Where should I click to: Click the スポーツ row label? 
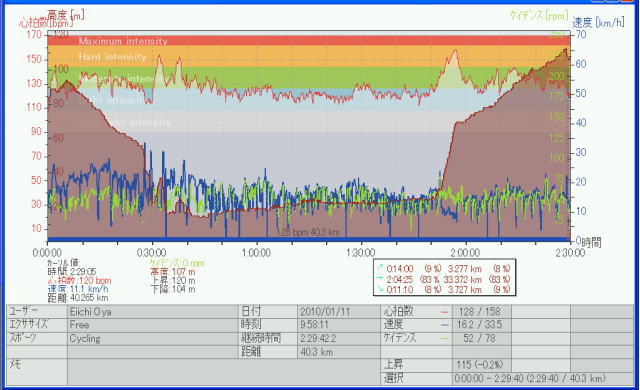pyautogui.click(x=23, y=338)
